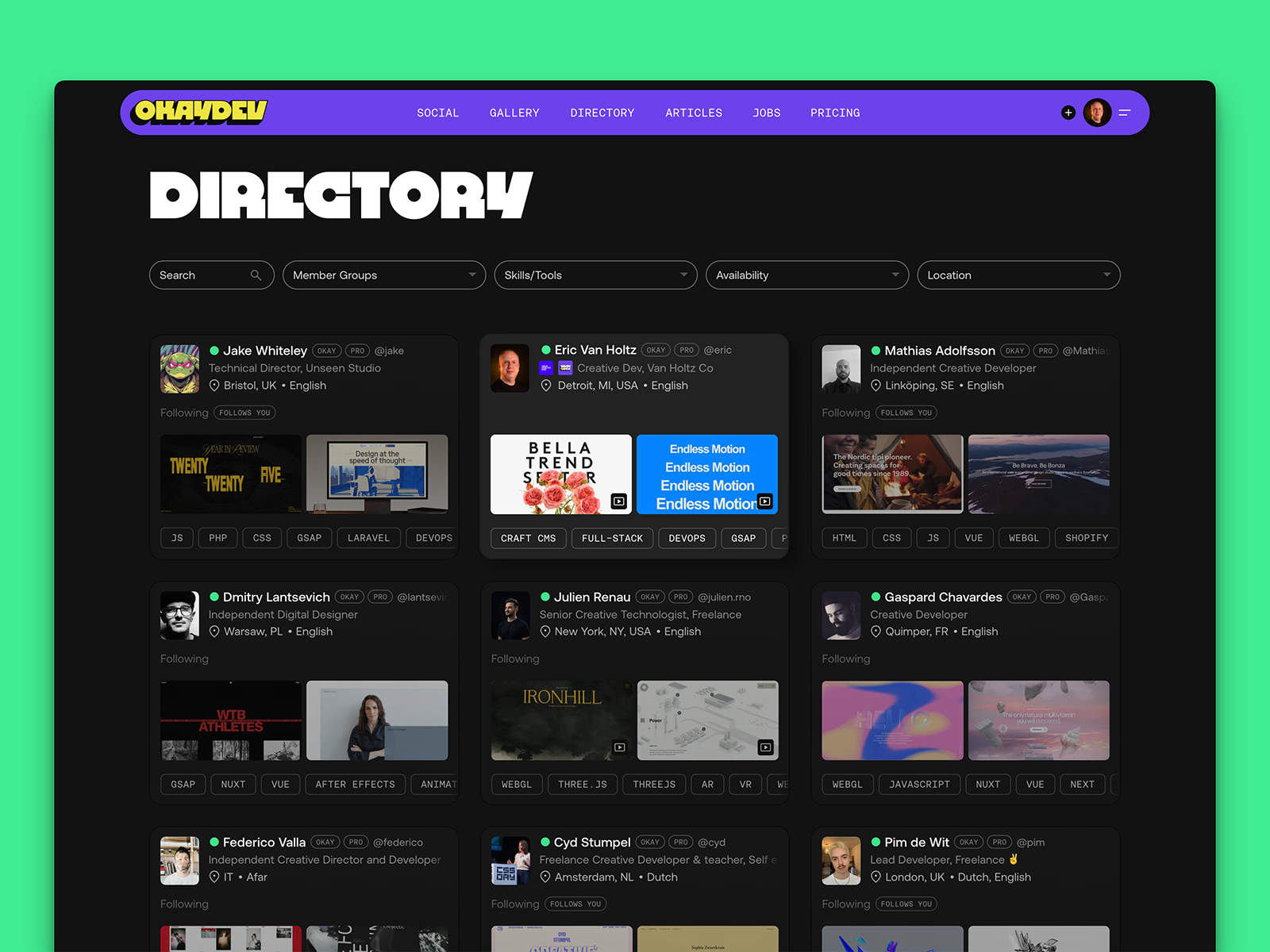Click the SHOPIFY skill tag
Image resolution: width=1270 pixels, height=952 pixels.
point(1087,538)
